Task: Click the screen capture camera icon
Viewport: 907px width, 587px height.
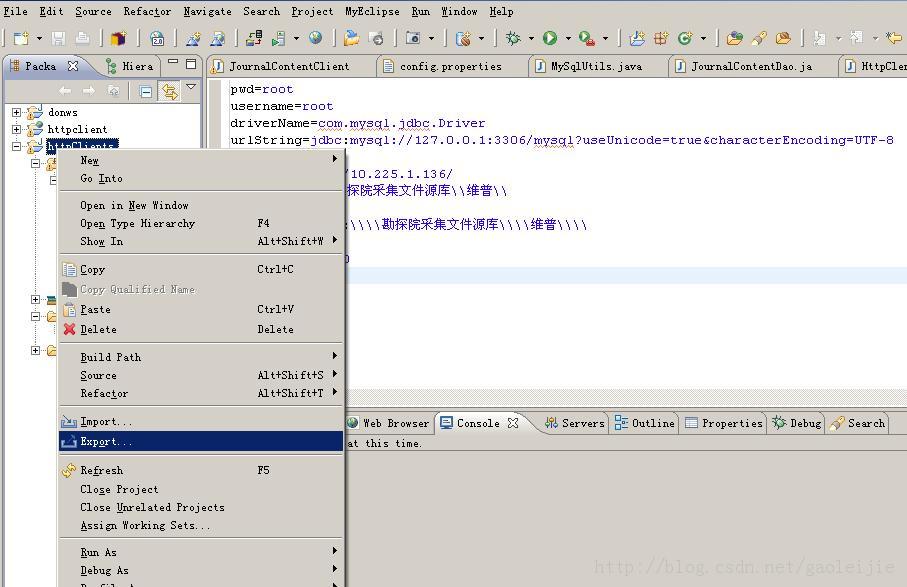Action: coord(413,38)
